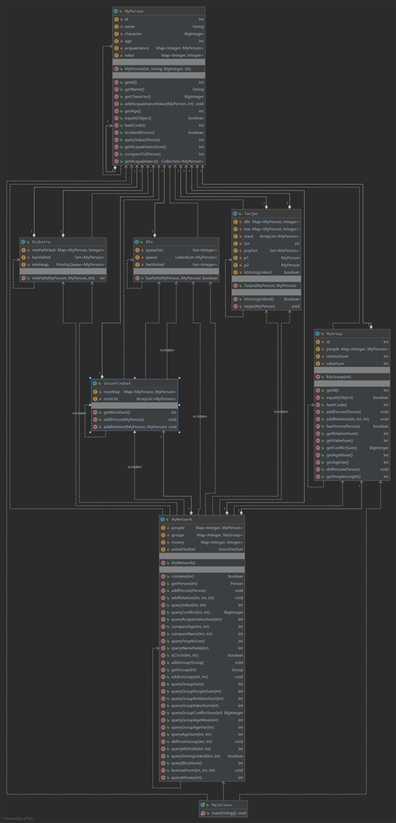The height and width of the screenshot is (823, 396).
Task: Click the MyNetwork() constructor row
Action: point(202,562)
